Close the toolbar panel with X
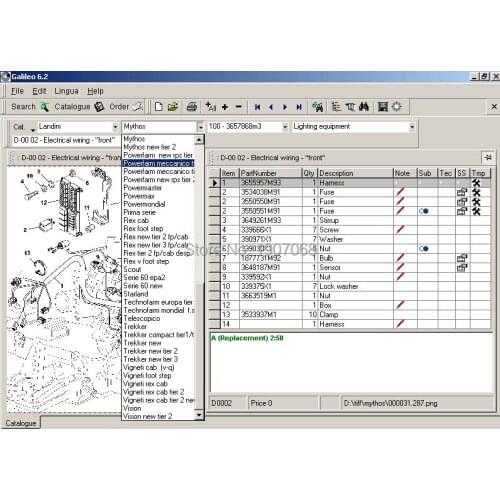500x500 pixels. [x=494, y=107]
